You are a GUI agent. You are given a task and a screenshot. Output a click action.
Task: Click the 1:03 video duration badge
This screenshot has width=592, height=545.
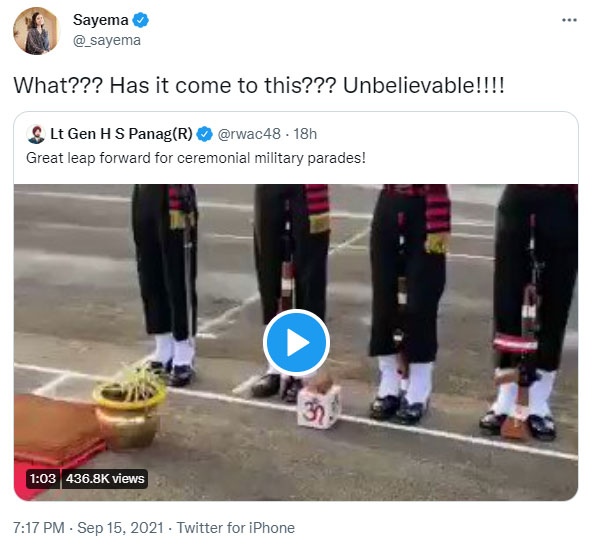(43, 479)
